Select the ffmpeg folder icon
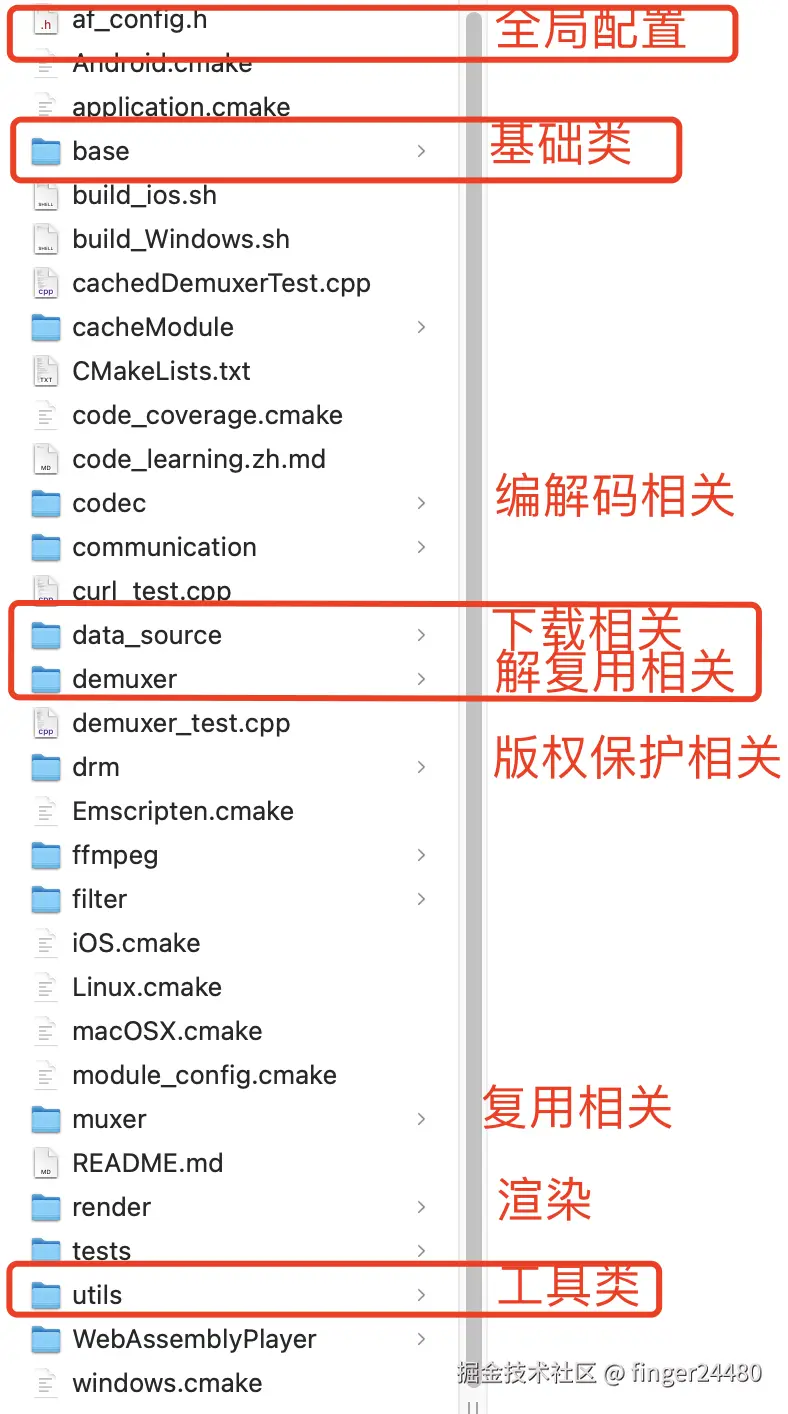The image size is (788, 1414). [x=46, y=855]
